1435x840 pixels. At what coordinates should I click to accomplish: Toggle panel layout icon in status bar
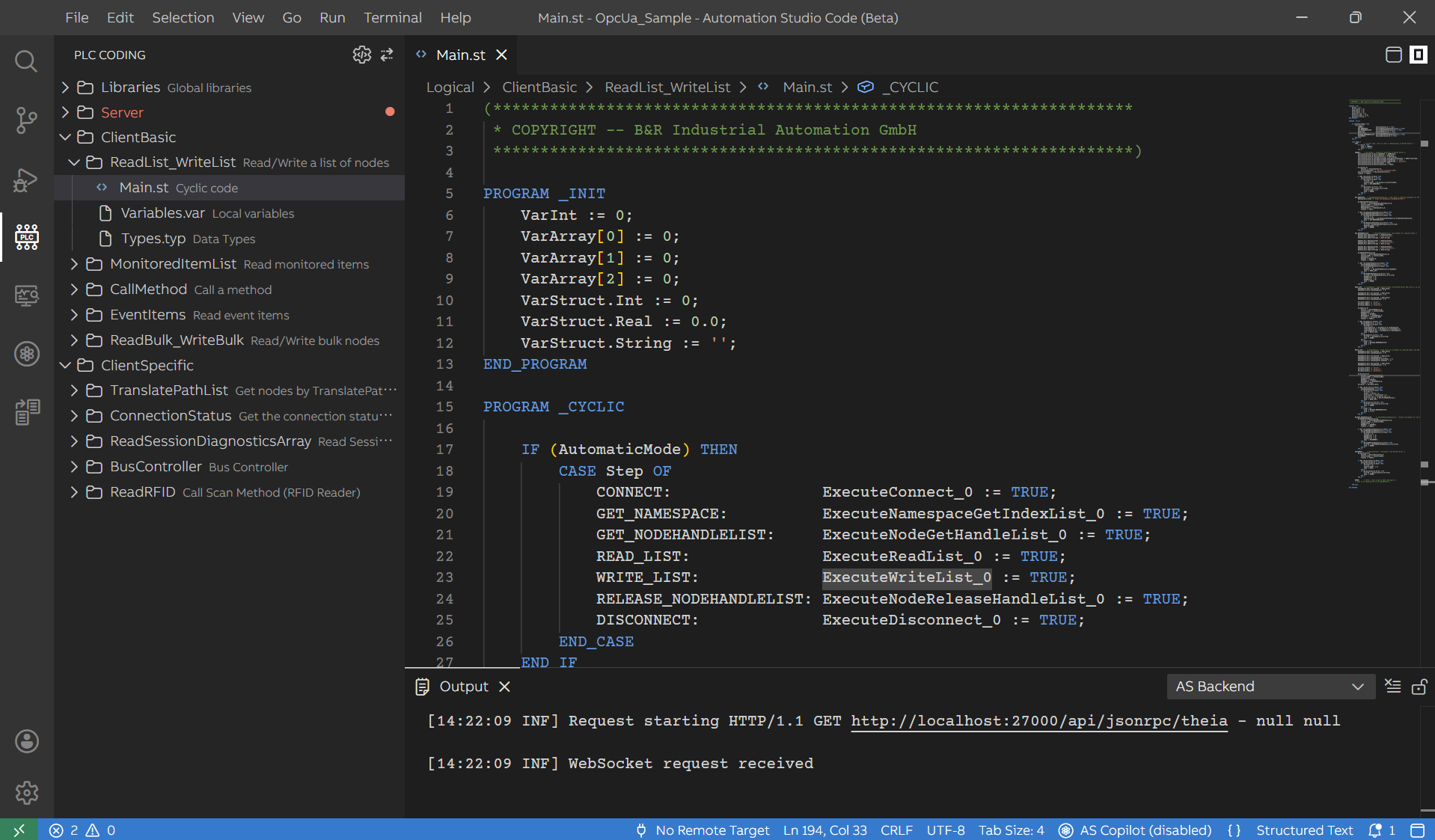(1417, 830)
